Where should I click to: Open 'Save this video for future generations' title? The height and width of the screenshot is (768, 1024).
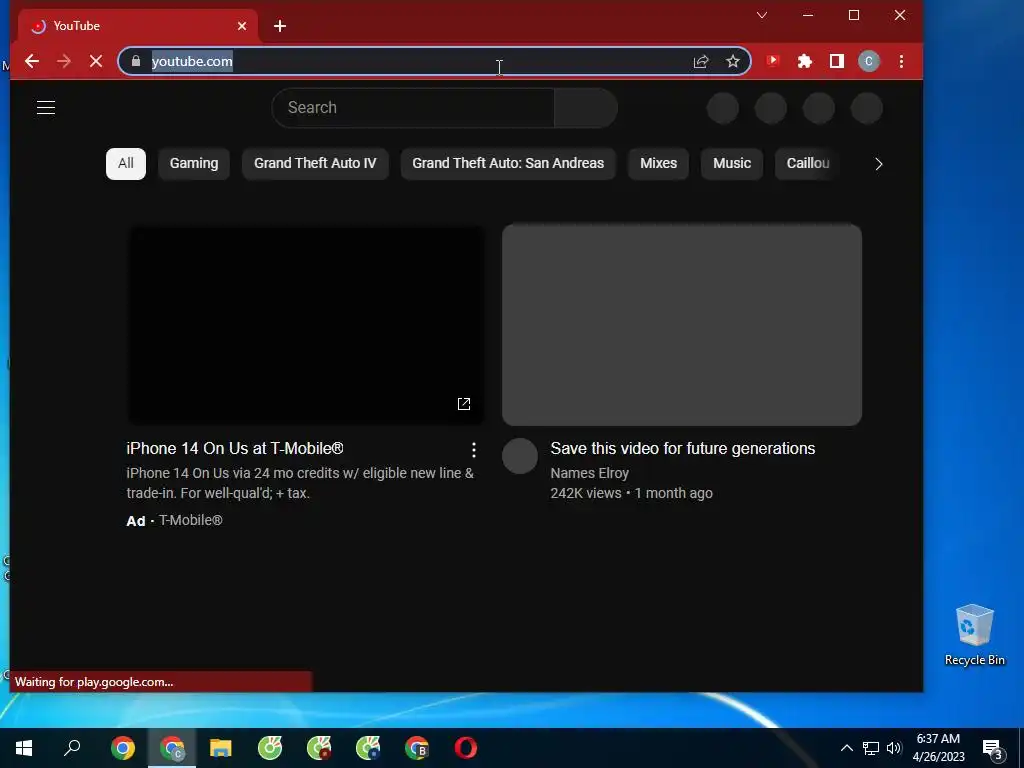pos(682,449)
